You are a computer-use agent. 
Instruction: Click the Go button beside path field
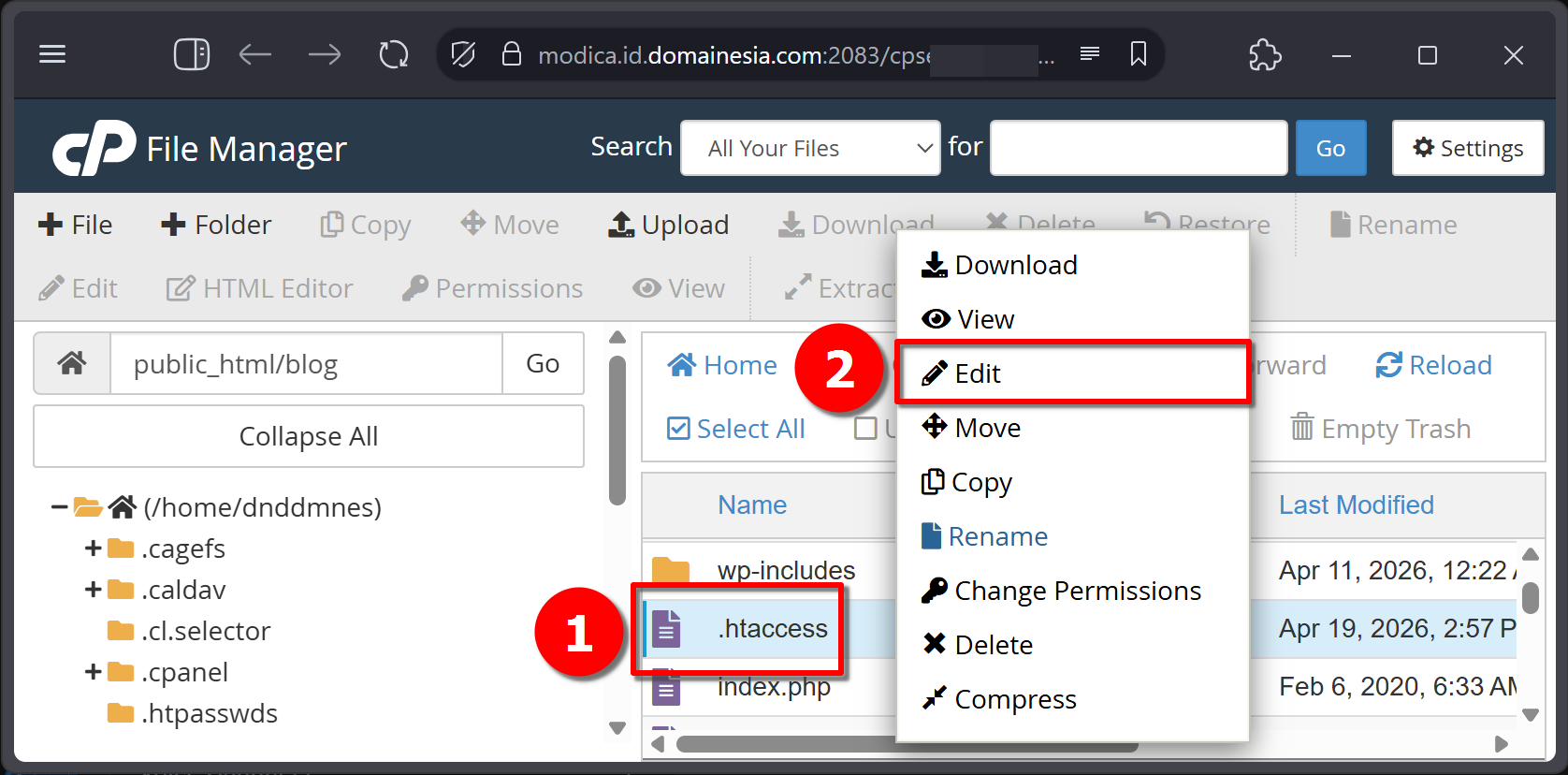click(x=543, y=363)
